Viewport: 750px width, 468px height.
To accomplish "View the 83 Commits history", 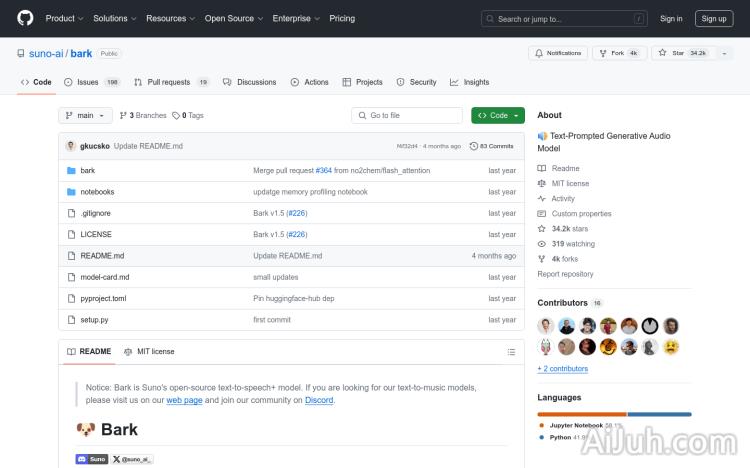I will click(x=496, y=146).
